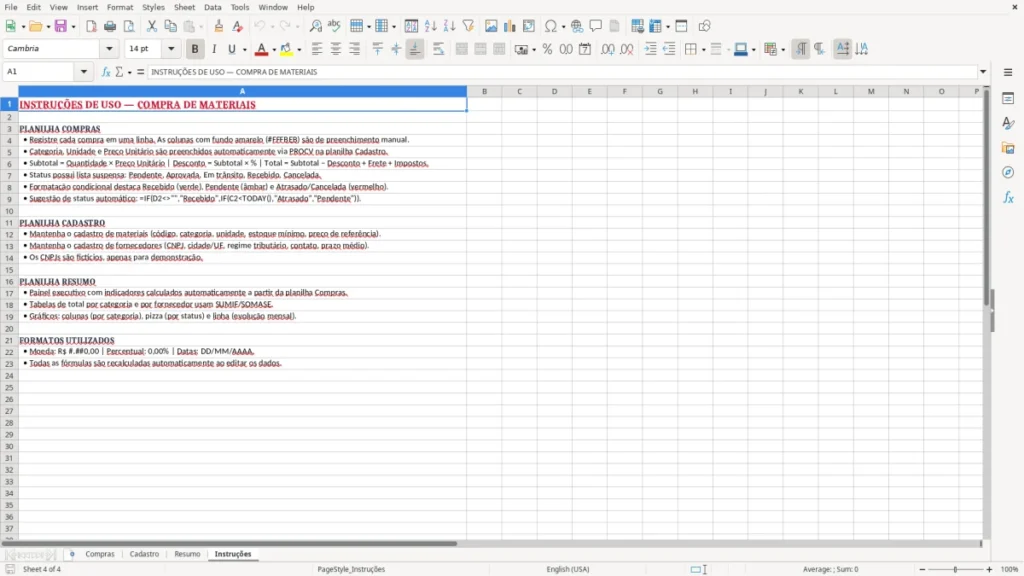Viewport: 1024px width, 576px height.
Task: Toggle Underline formatting
Action: [x=231, y=49]
